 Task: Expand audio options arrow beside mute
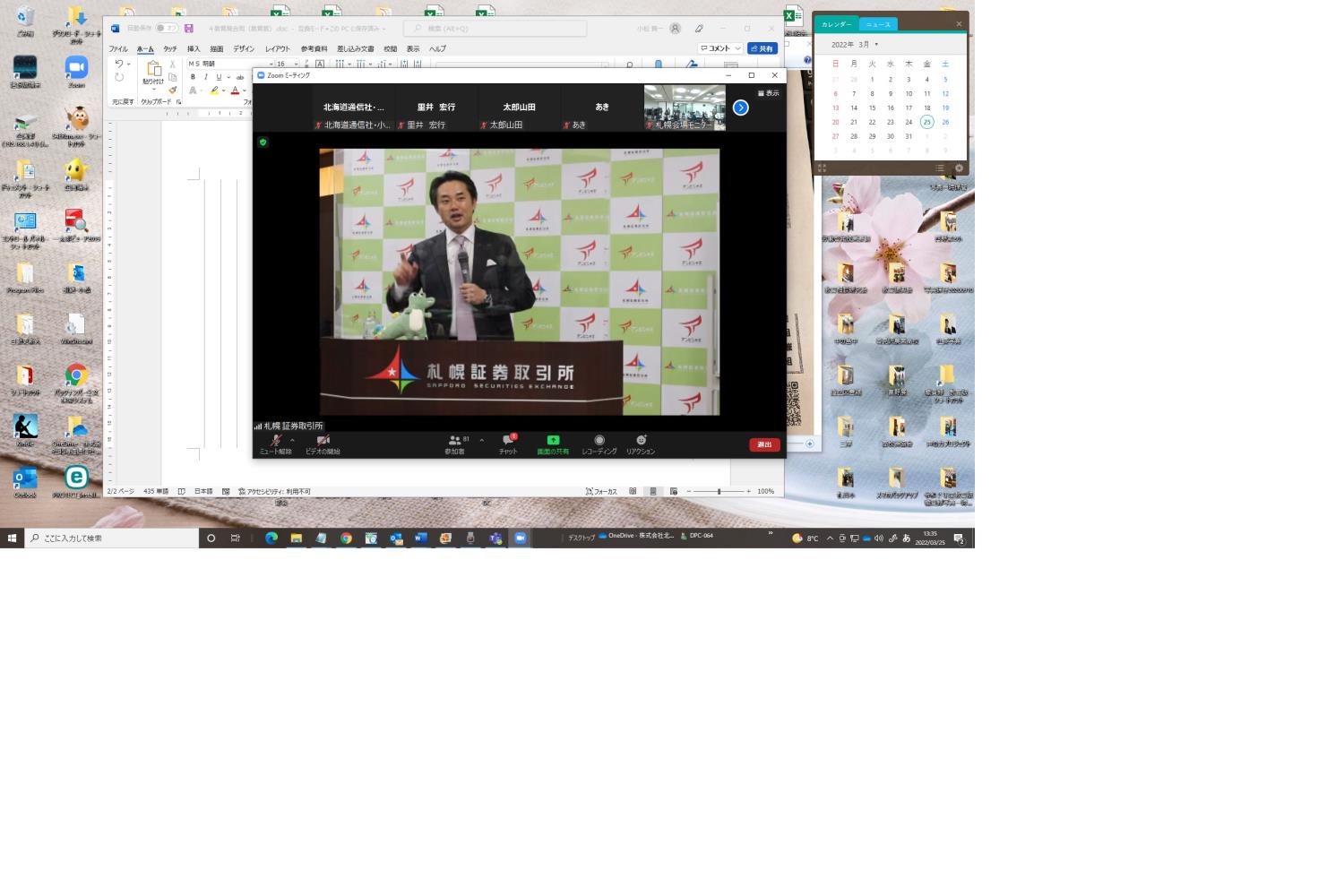(292, 440)
